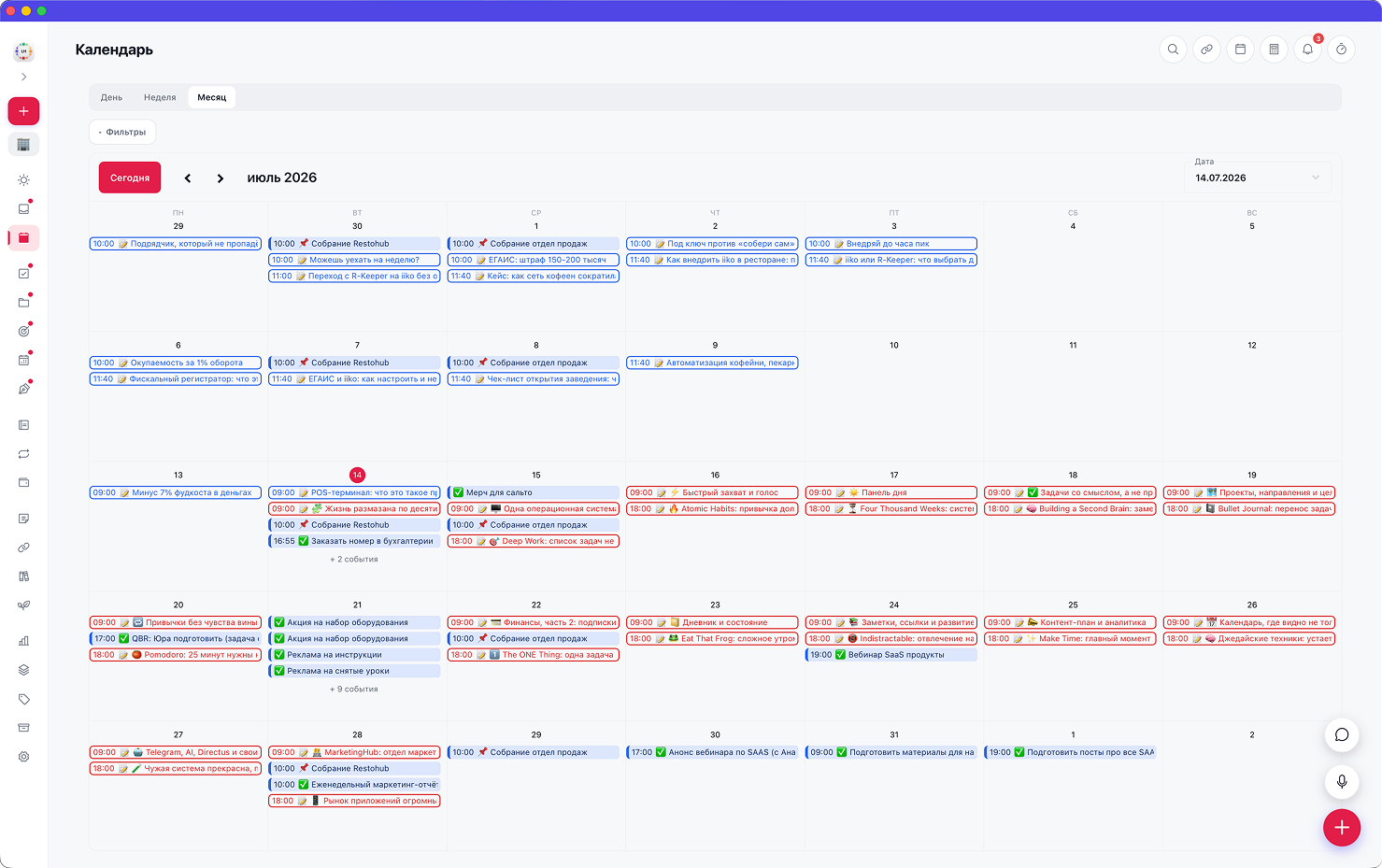1382x868 pixels.
Task: Switch to the Неделя view tab
Action: pyautogui.click(x=160, y=97)
